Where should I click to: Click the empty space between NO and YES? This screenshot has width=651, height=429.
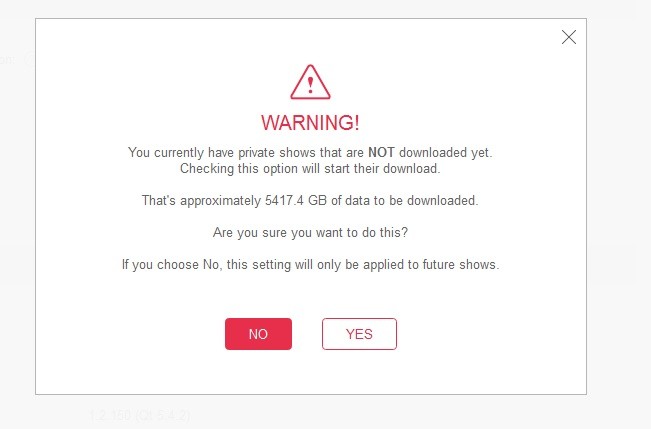[x=307, y=334]
